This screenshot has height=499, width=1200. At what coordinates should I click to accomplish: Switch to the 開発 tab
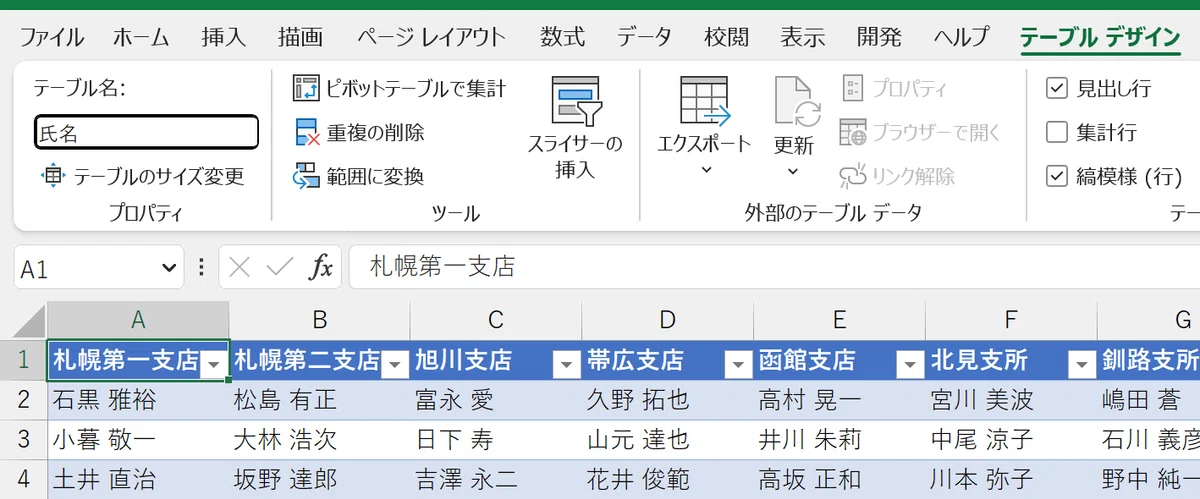(x=880, y=38)
